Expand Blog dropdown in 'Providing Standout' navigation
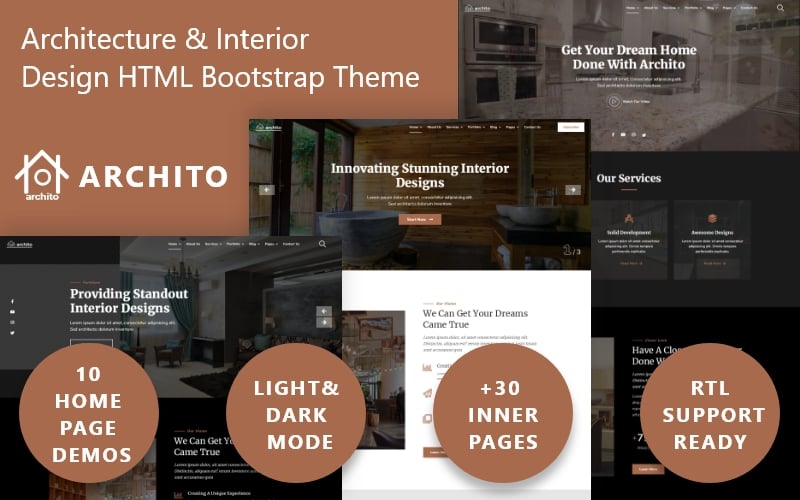Screen dimensions: 800x500 [254, 244]
